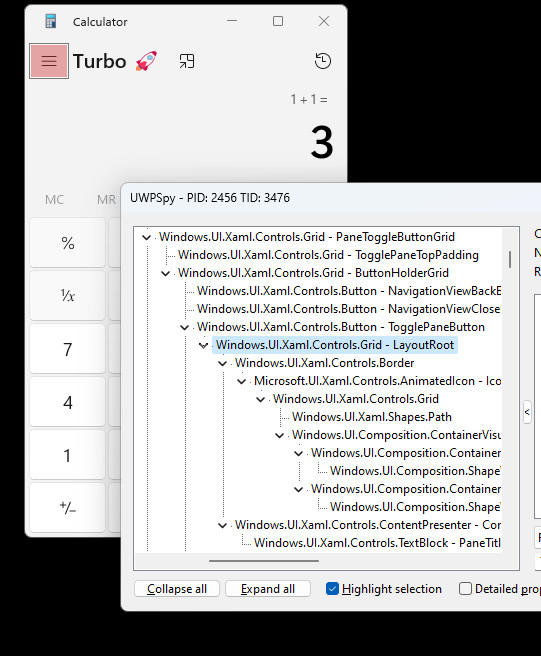Screen dimensions: 541x656
Task: Minimize the Calculator window
Action: 232,21
